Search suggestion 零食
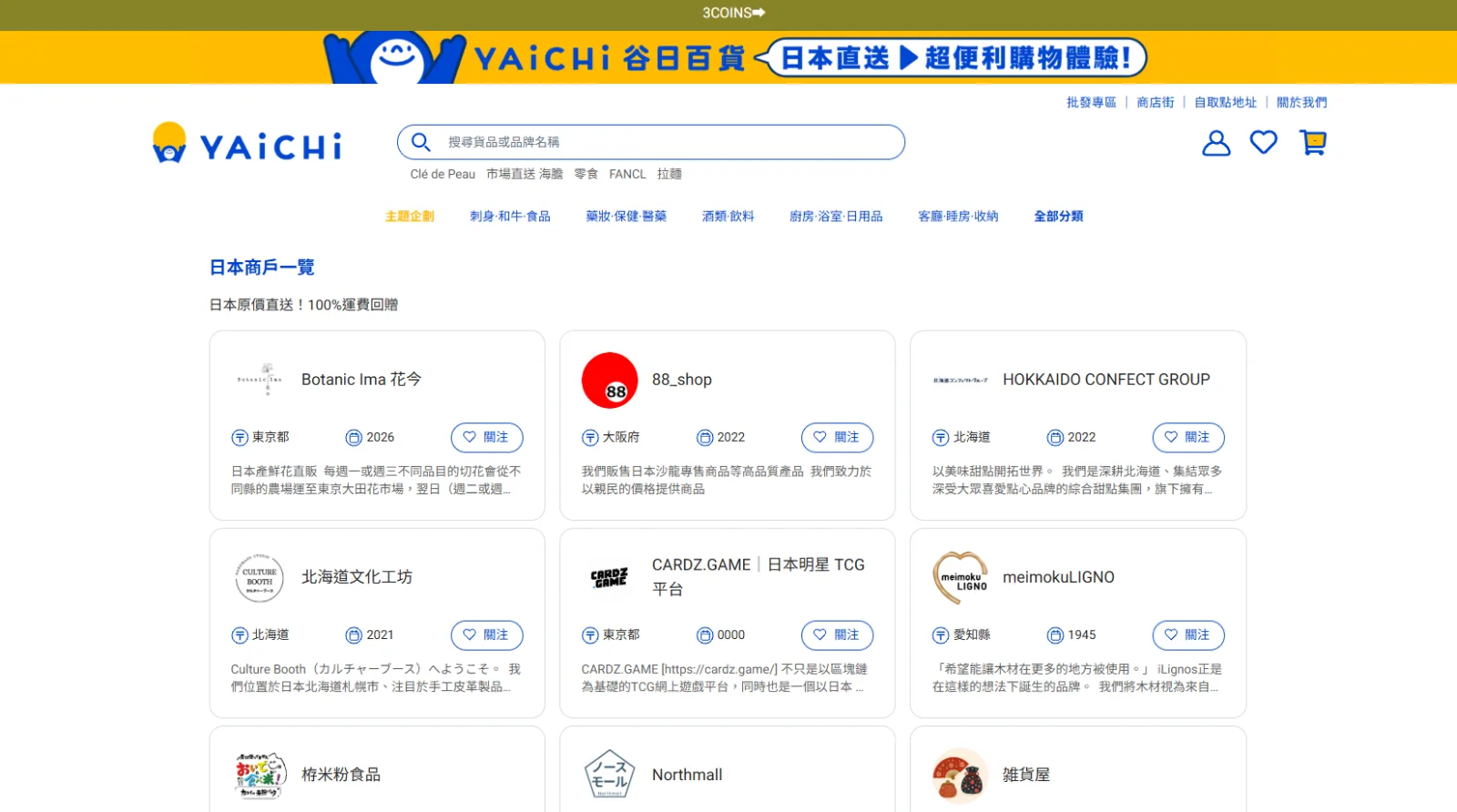1457x812 pixels. tap(586, 174)
